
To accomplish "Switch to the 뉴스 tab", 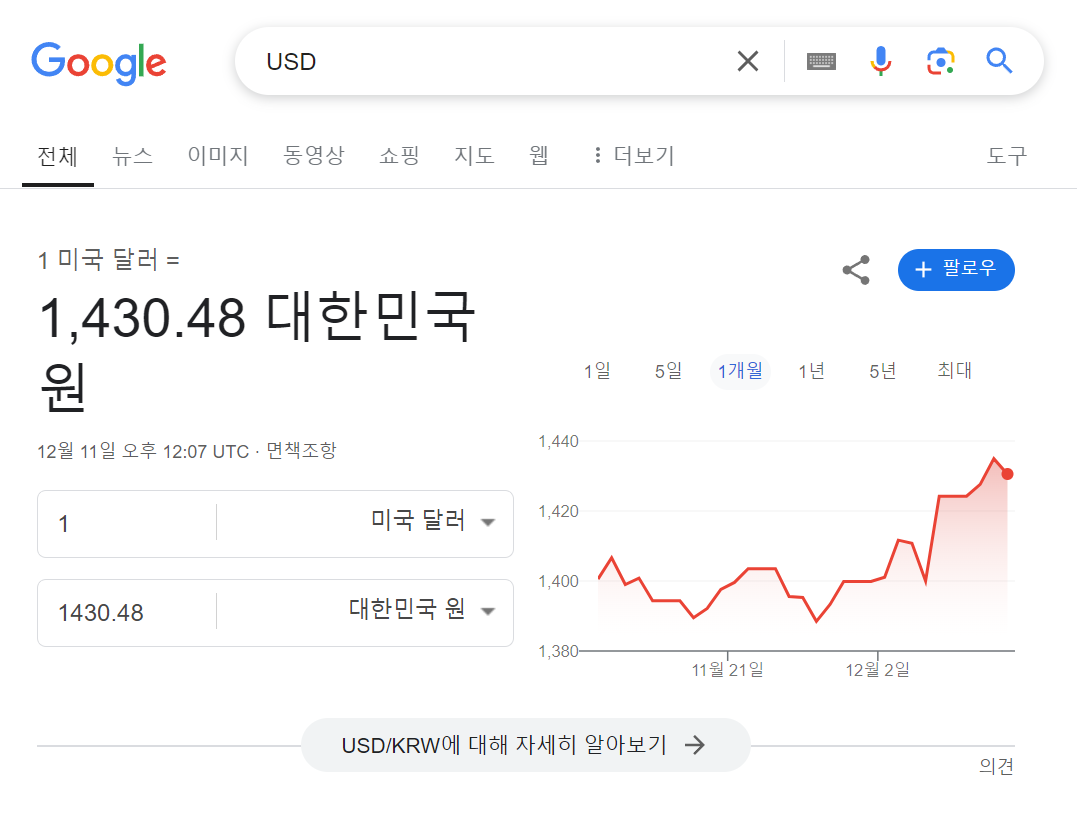I will pyautogui.click(x=133, y=156).
